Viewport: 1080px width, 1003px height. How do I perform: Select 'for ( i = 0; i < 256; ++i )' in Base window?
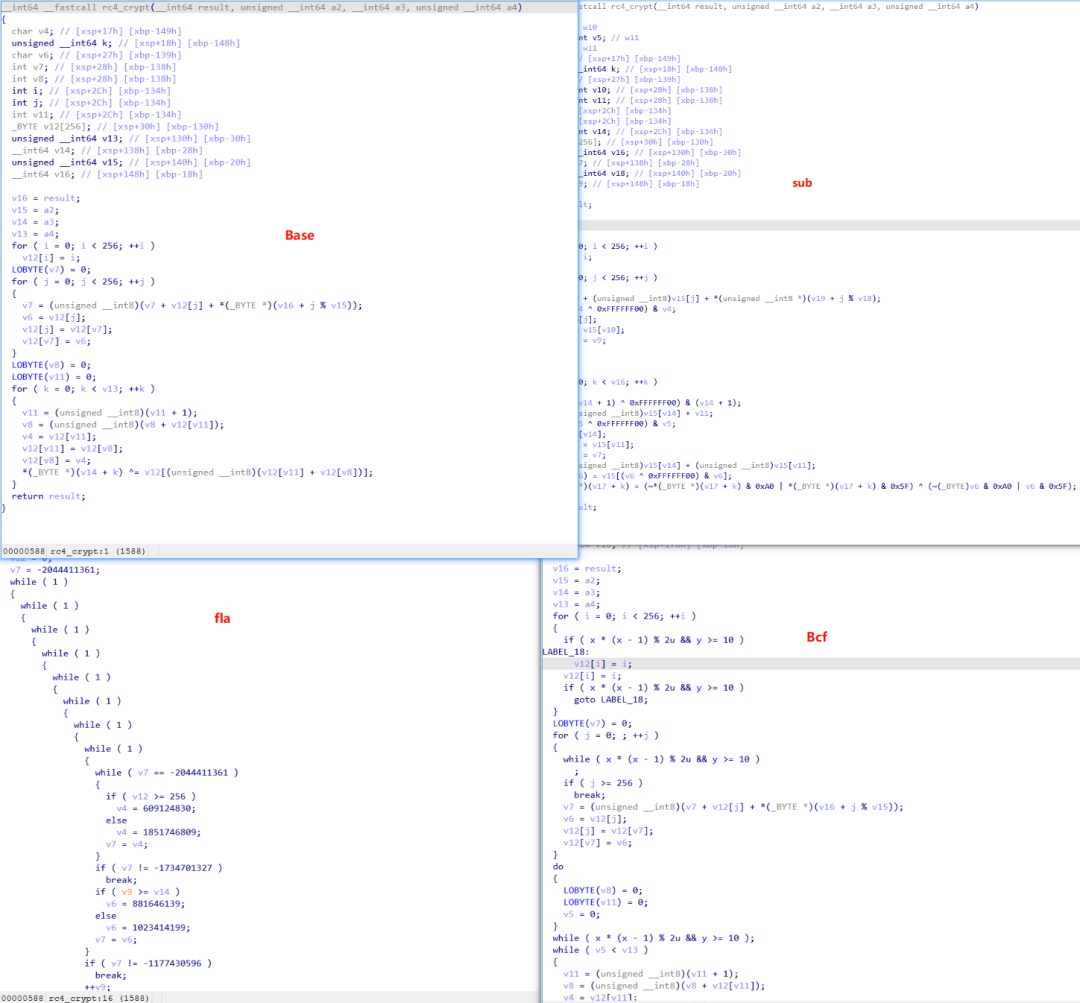point(83,246)
